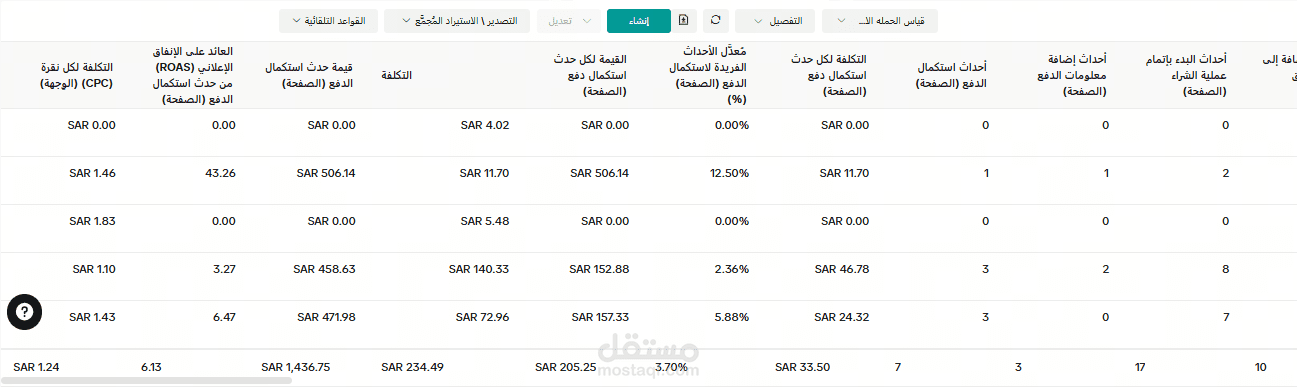Click the 43.26 ROAS value cell
The width and height of the screenshot is (1297, 387).
[x=221, y=173]
